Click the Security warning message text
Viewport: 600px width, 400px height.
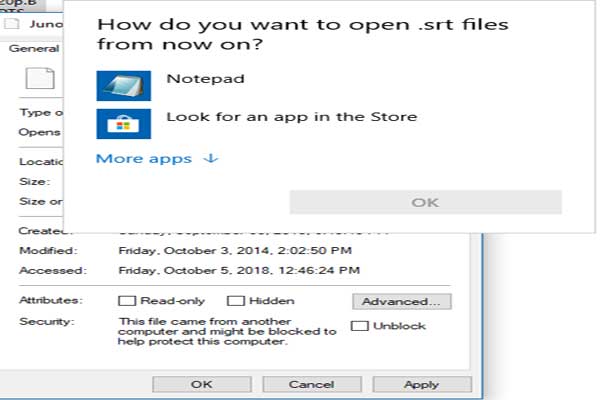point(227,331)
